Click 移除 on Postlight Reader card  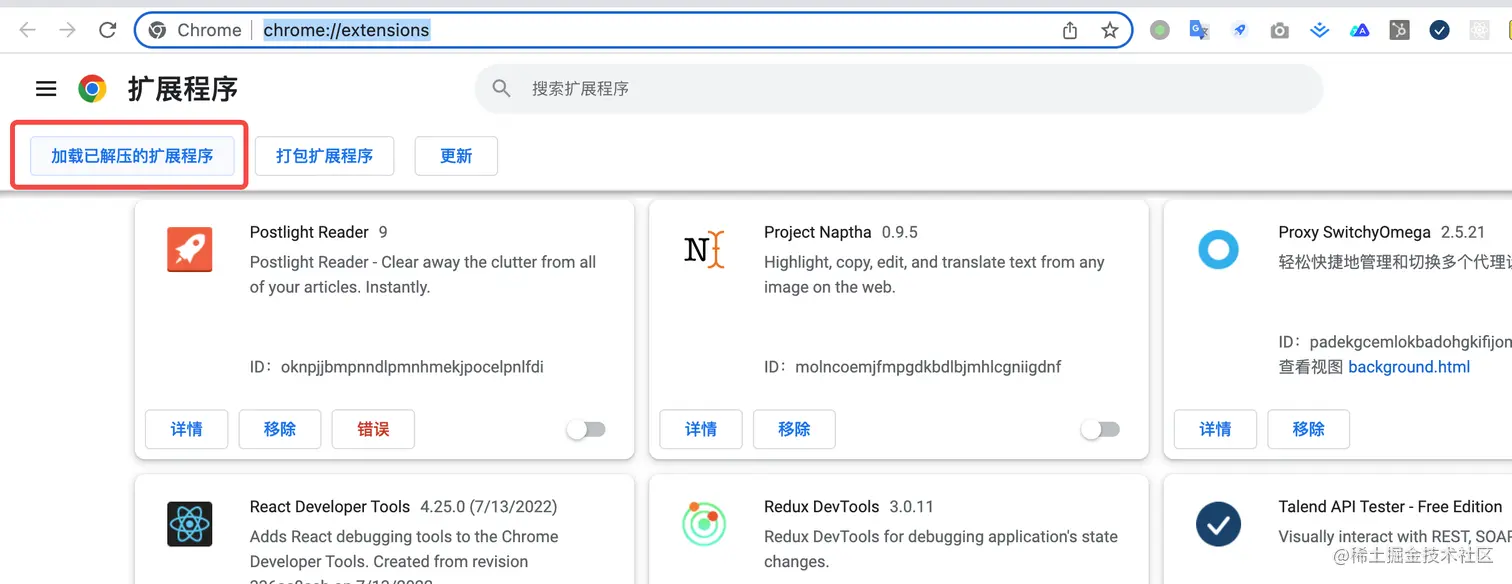pos(280,429)
